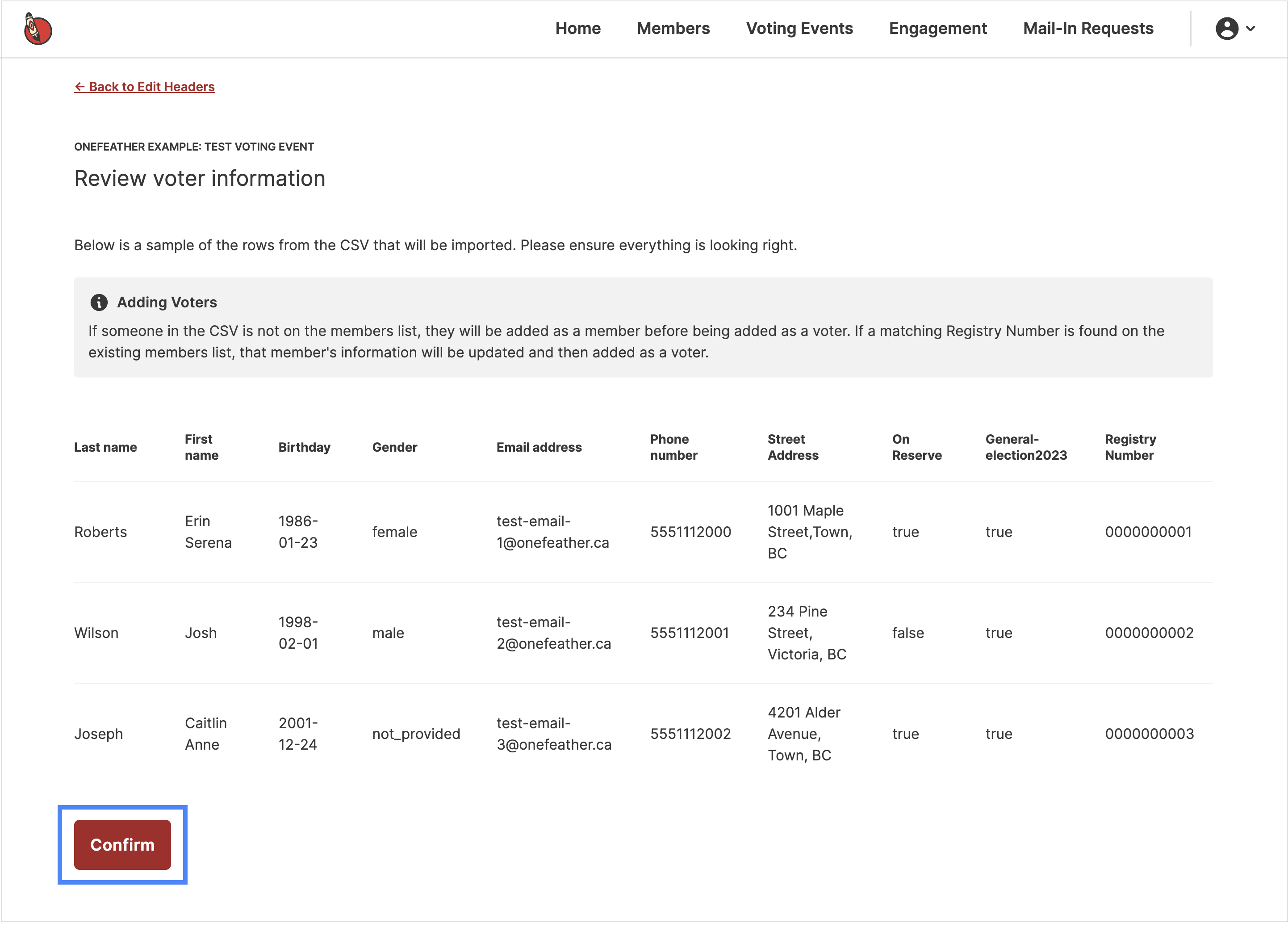
Task: Go to the Members page
Action: [x=673, y=29]
